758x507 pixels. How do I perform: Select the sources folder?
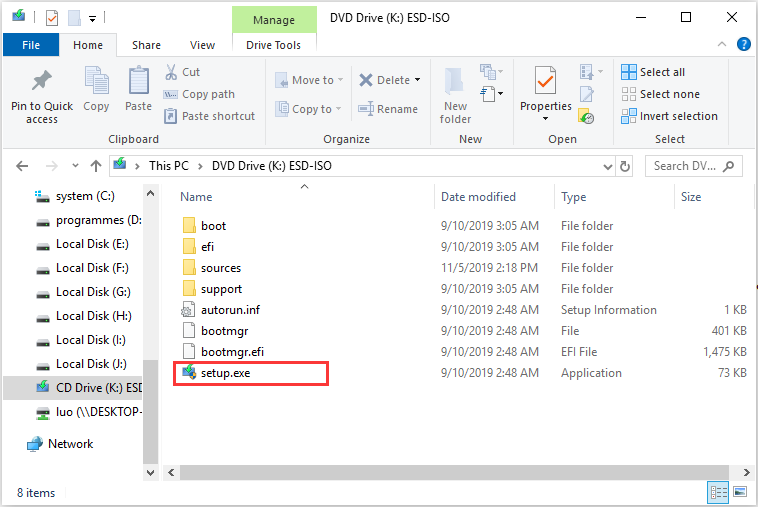point(220,268)
